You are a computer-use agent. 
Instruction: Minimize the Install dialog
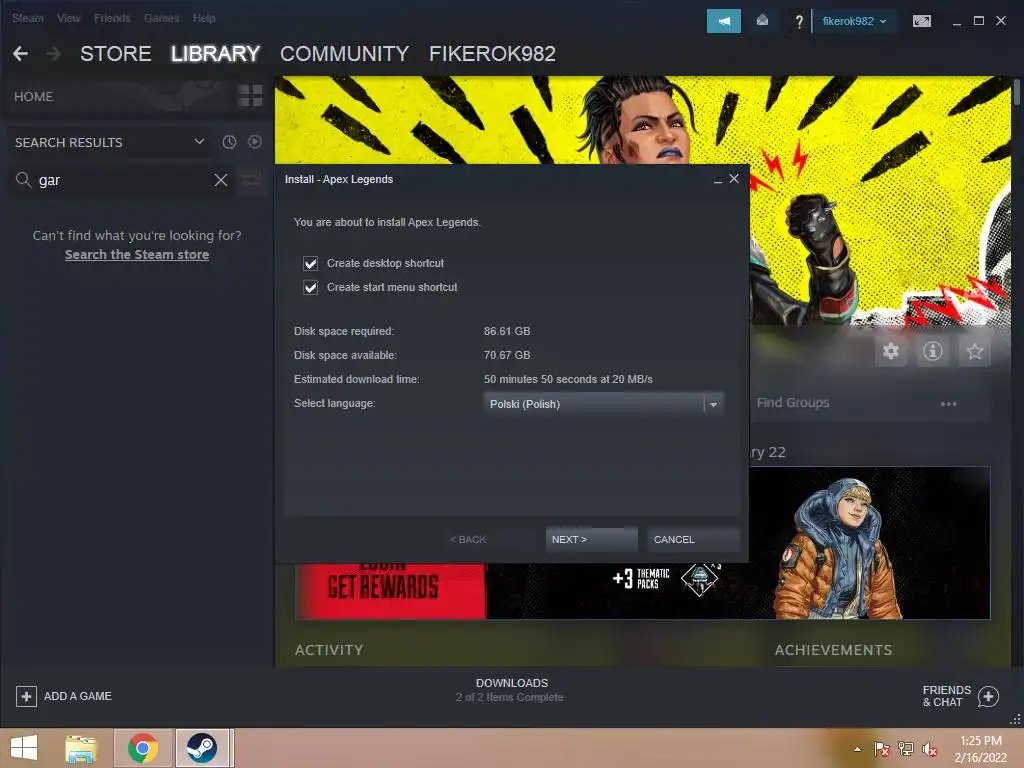click(x=718, y=180)
